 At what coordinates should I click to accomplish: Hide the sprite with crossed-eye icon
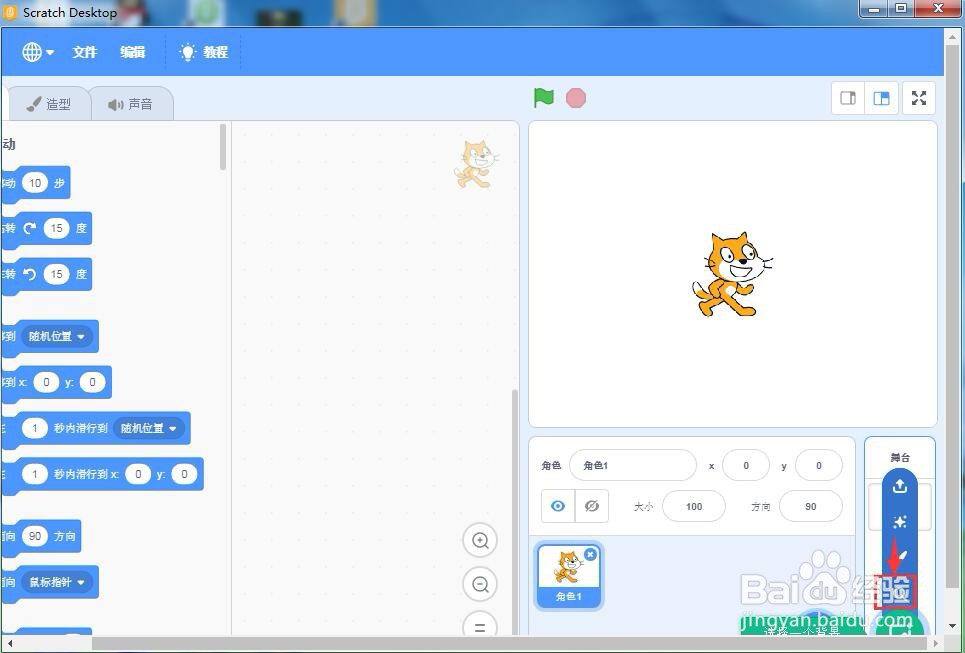(591, 506)
